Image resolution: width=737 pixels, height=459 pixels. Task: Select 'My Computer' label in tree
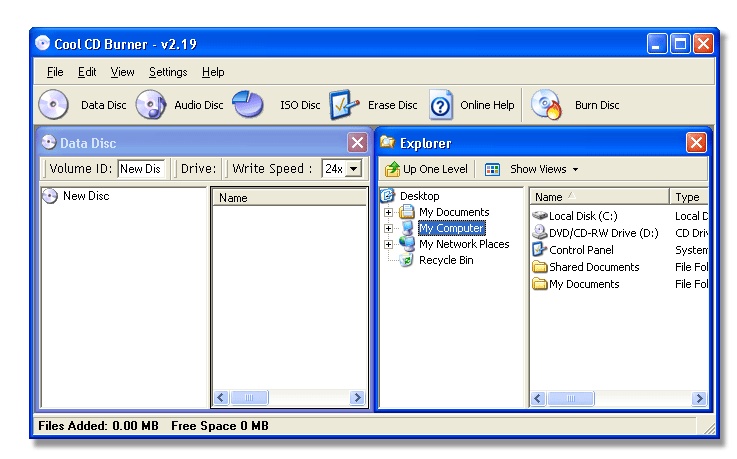451,228
